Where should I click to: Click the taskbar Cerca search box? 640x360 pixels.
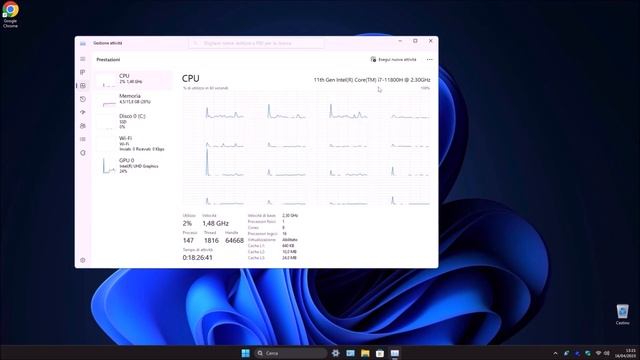coord(290,353)
